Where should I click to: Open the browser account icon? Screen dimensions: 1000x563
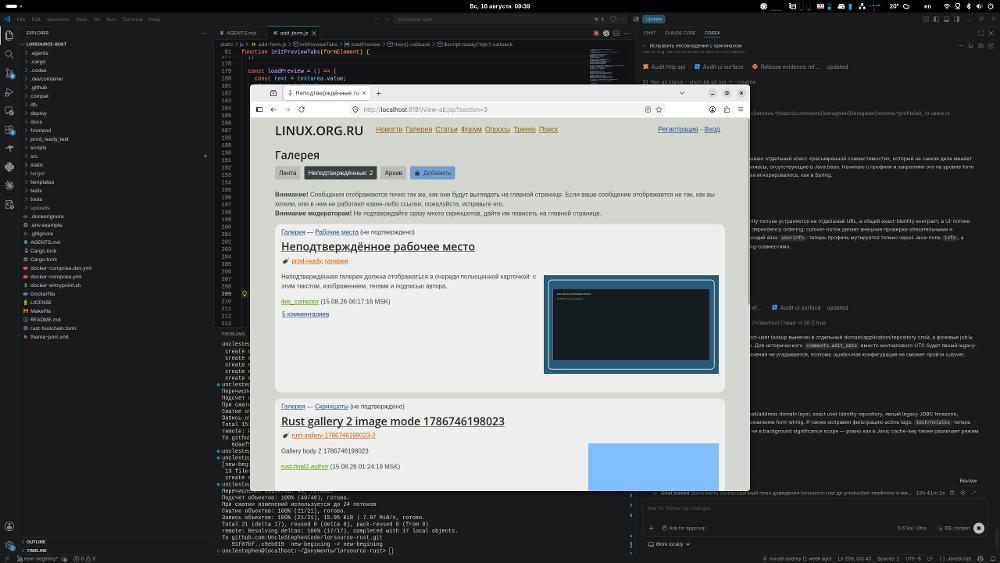712,110
